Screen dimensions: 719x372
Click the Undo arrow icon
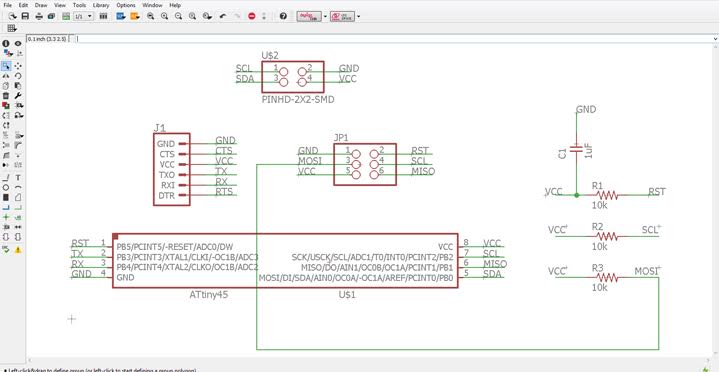tap(223, 16)
